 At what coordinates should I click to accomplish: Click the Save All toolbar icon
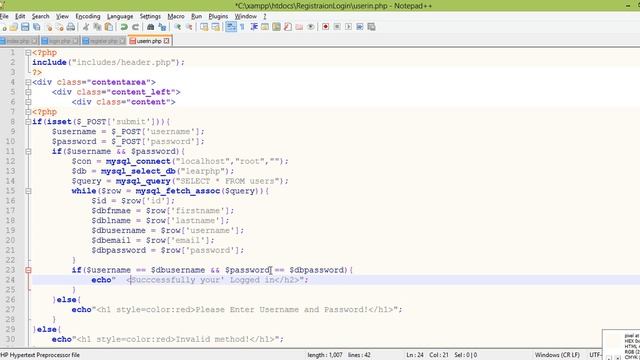tap(37, 27)
